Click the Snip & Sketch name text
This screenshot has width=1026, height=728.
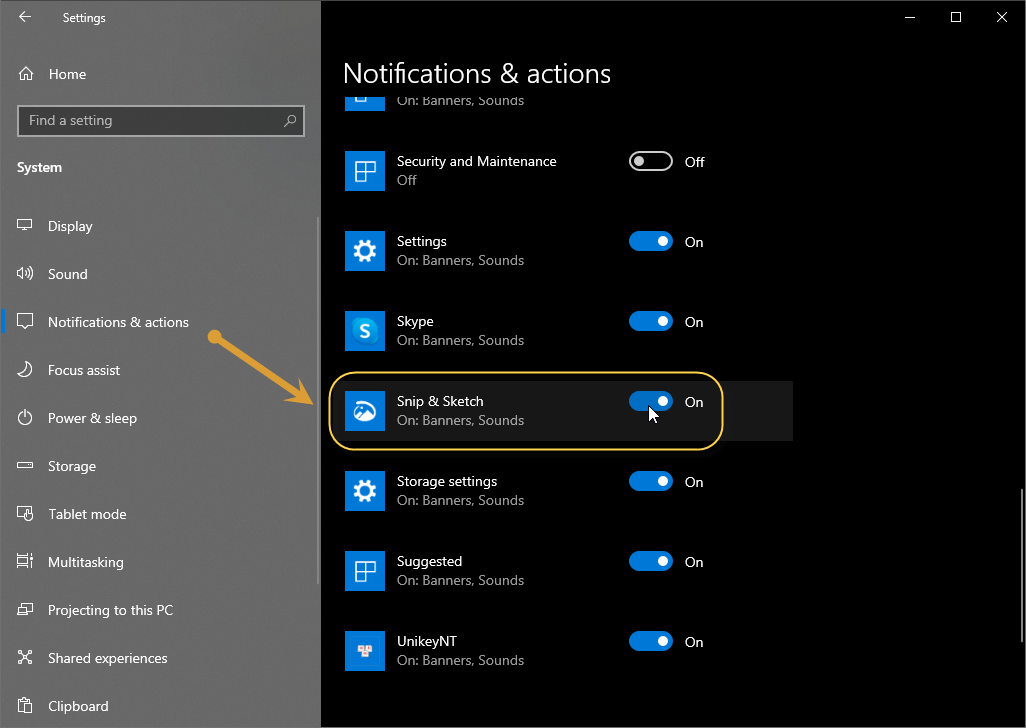click(440, 401)
